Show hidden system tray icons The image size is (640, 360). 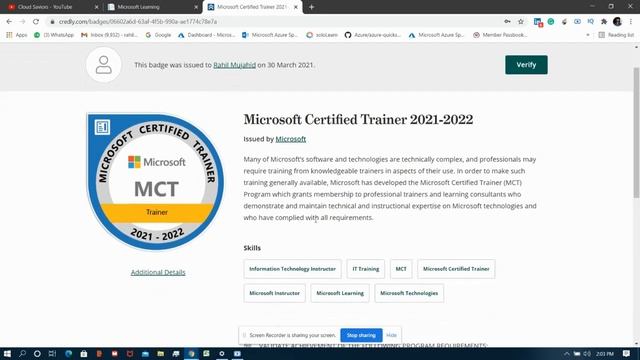tap(567, 353)
